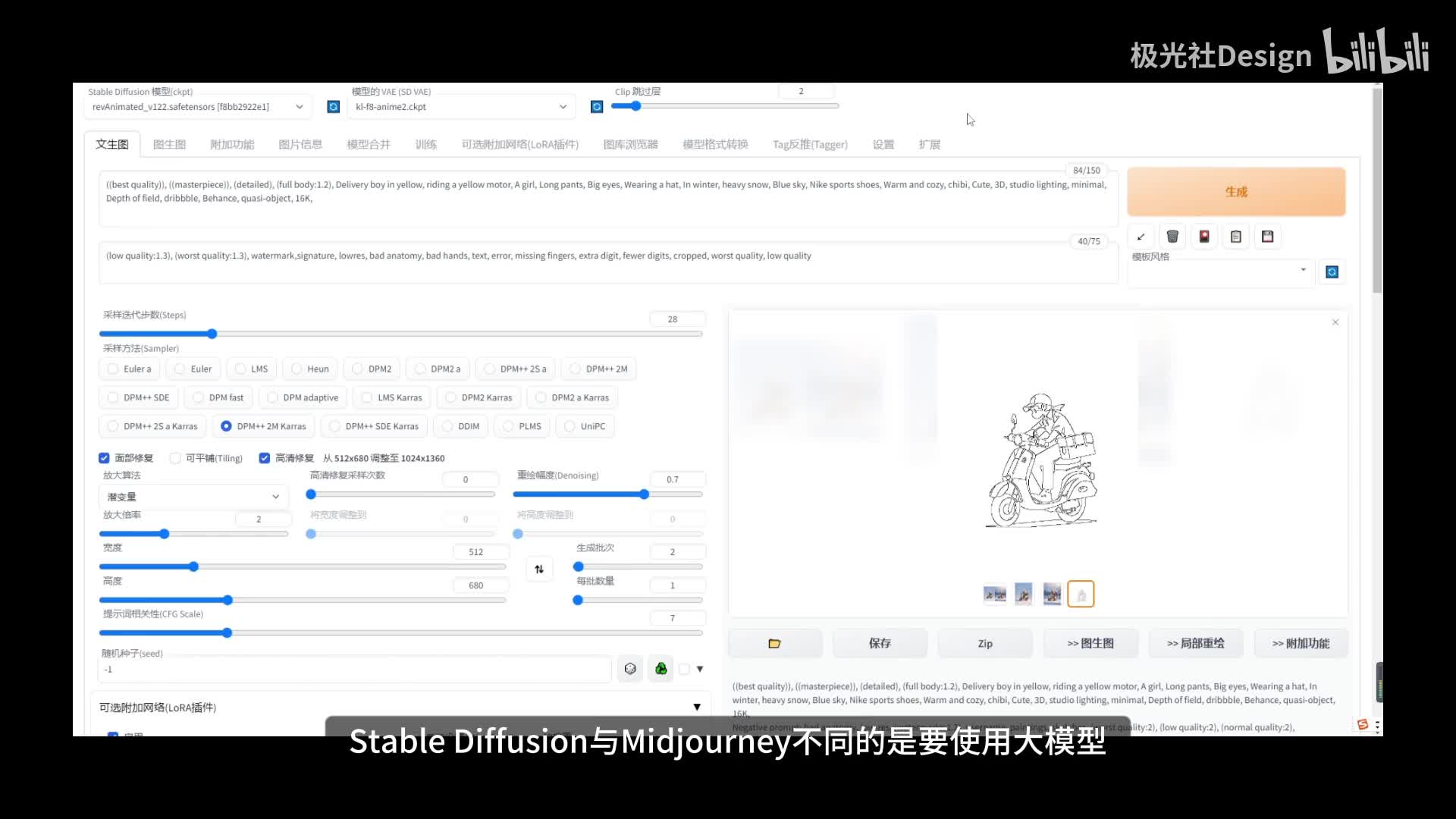Open the output folder icon button
The height and width of the screenshot is (819, 1456).
coord(774,644)
